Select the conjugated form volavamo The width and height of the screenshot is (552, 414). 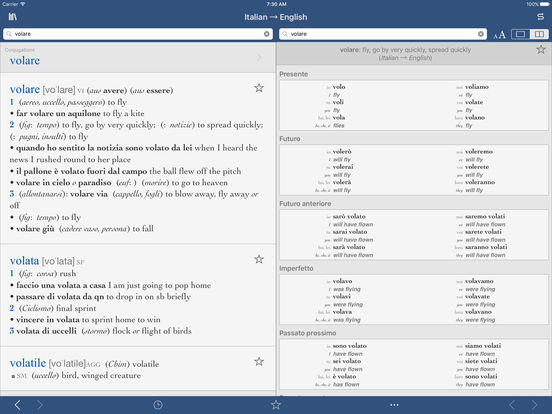[x=479, y=281]
